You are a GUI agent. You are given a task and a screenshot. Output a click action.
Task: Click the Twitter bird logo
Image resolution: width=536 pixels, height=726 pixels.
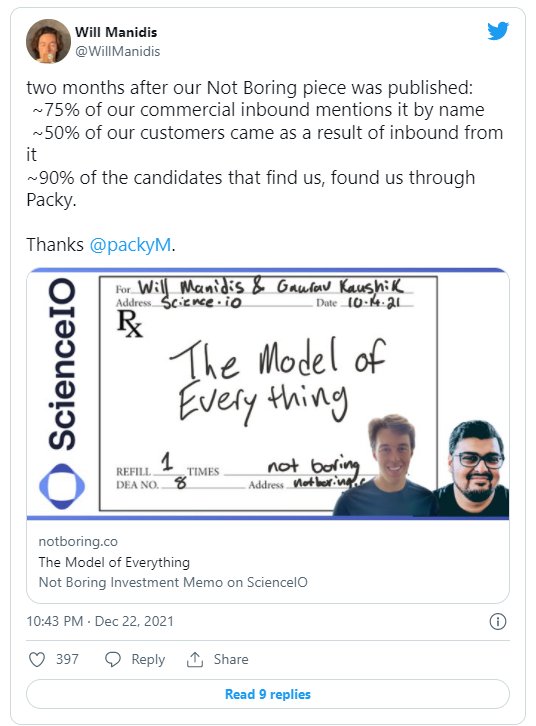[498, 31]
